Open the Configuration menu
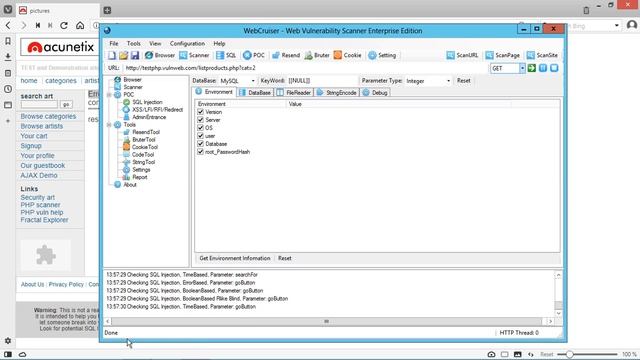The width and height of the screenshot is (640, 360). click(187, 43)
